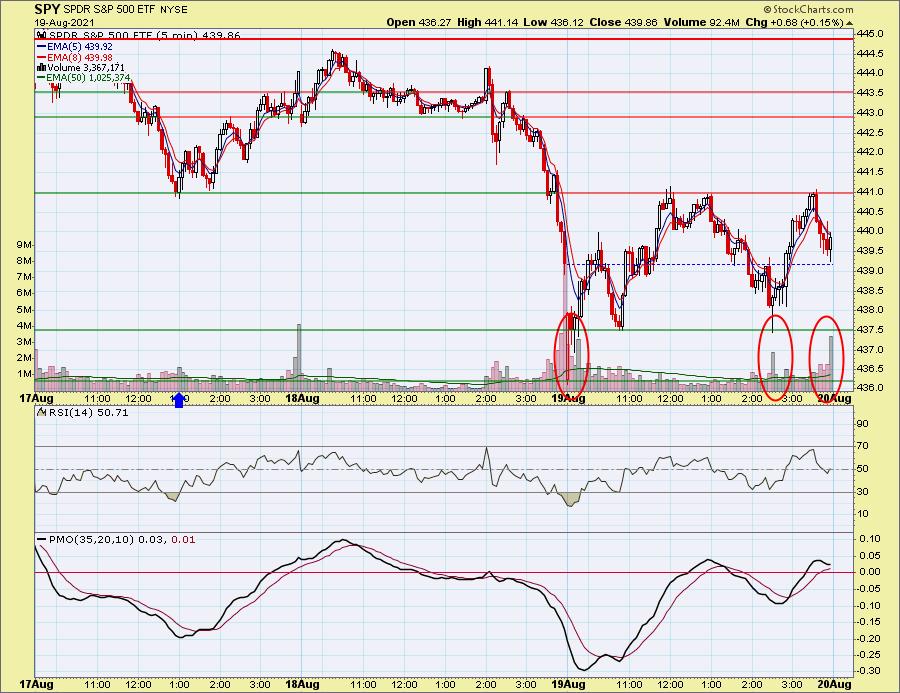Image resolution: width=900 pixels, height=693 pixels.
Task: Click the 444.0 price axis label
Action: (x=870, y=73)
